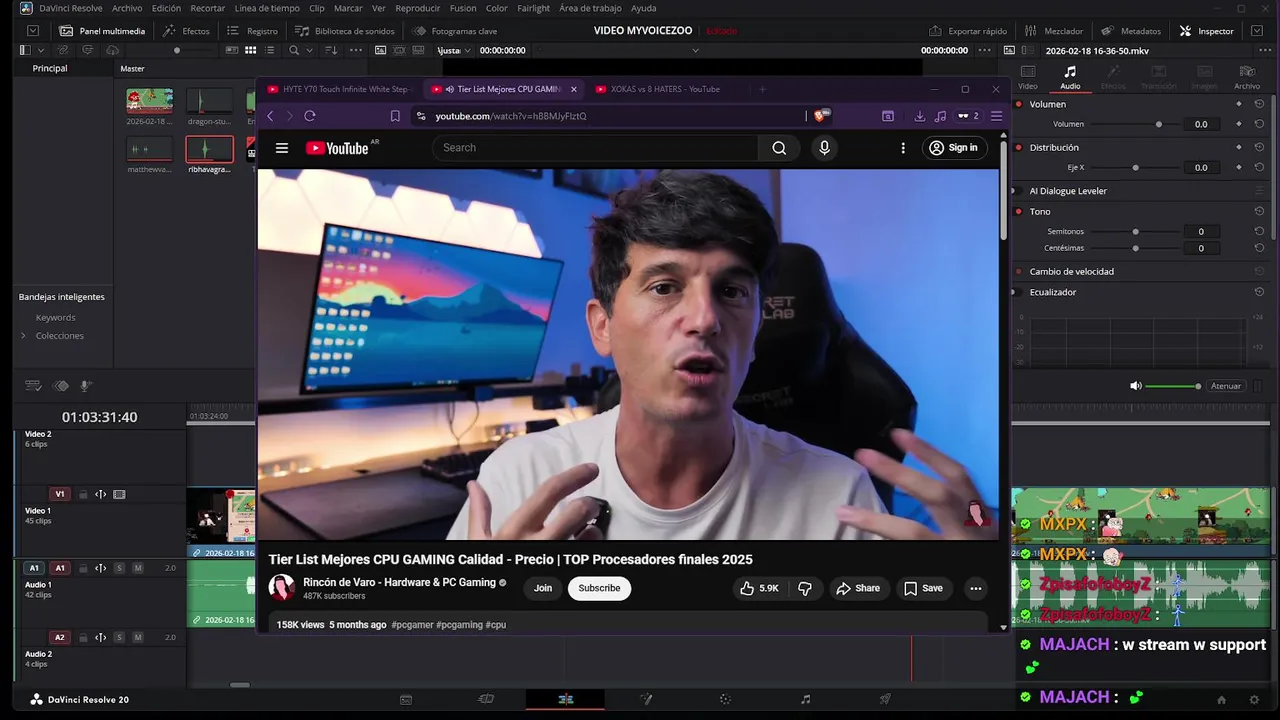Select the Archivo tab in Inspector
Image resolution: width=1280 pixels, height=720 pixels.
pos(1247,77)
